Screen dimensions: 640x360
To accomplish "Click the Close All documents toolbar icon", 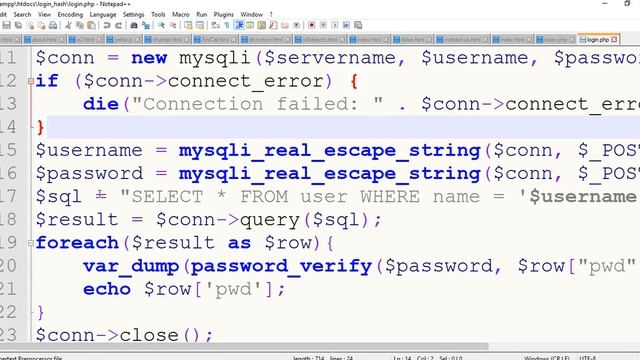I will click(41, 25).
